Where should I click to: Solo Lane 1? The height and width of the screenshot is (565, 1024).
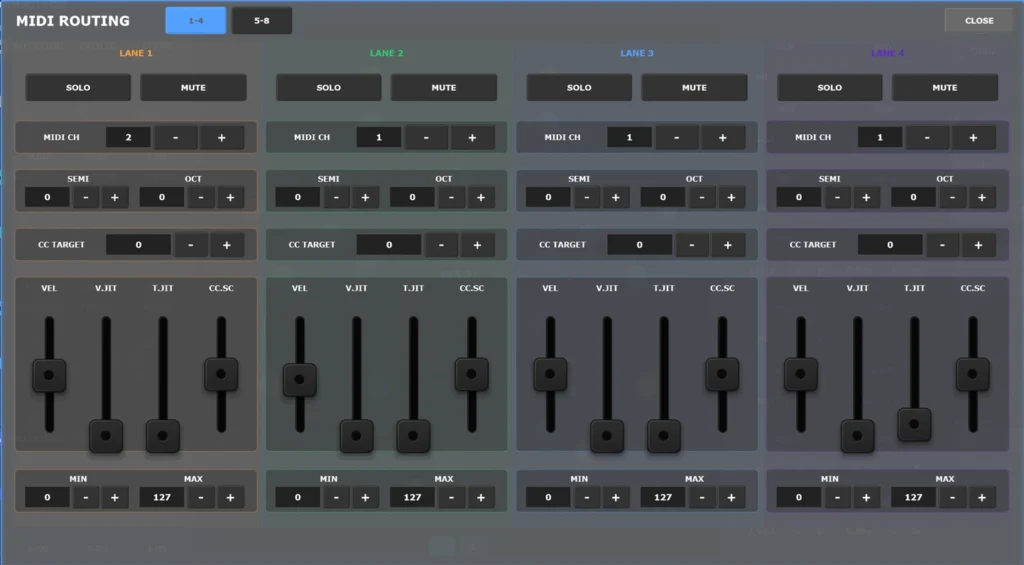(x=78, y=88)
